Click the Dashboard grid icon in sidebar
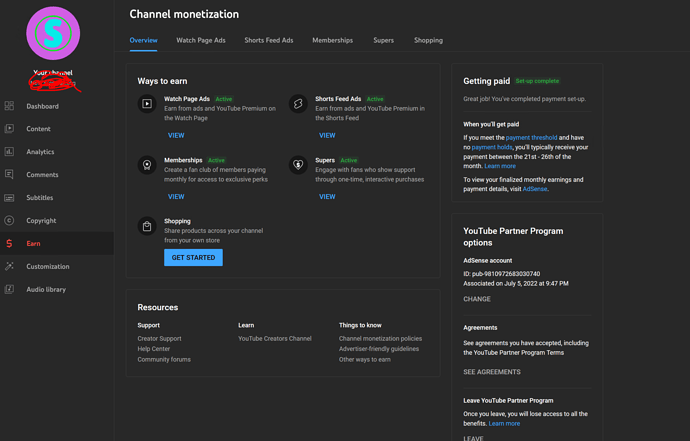The image size is (690, 441). (9, 106)
